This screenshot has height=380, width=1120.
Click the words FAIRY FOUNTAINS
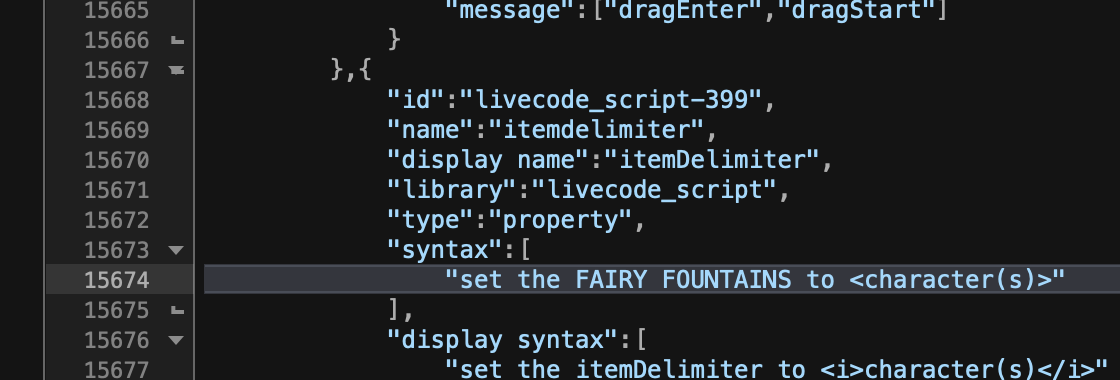pos(684,280)
